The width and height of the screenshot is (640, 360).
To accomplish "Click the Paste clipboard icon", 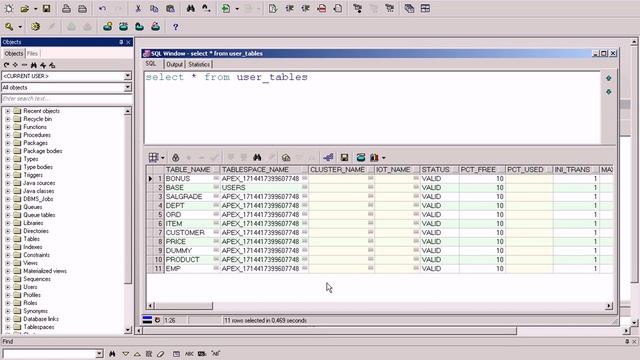I will click(170, 9).
